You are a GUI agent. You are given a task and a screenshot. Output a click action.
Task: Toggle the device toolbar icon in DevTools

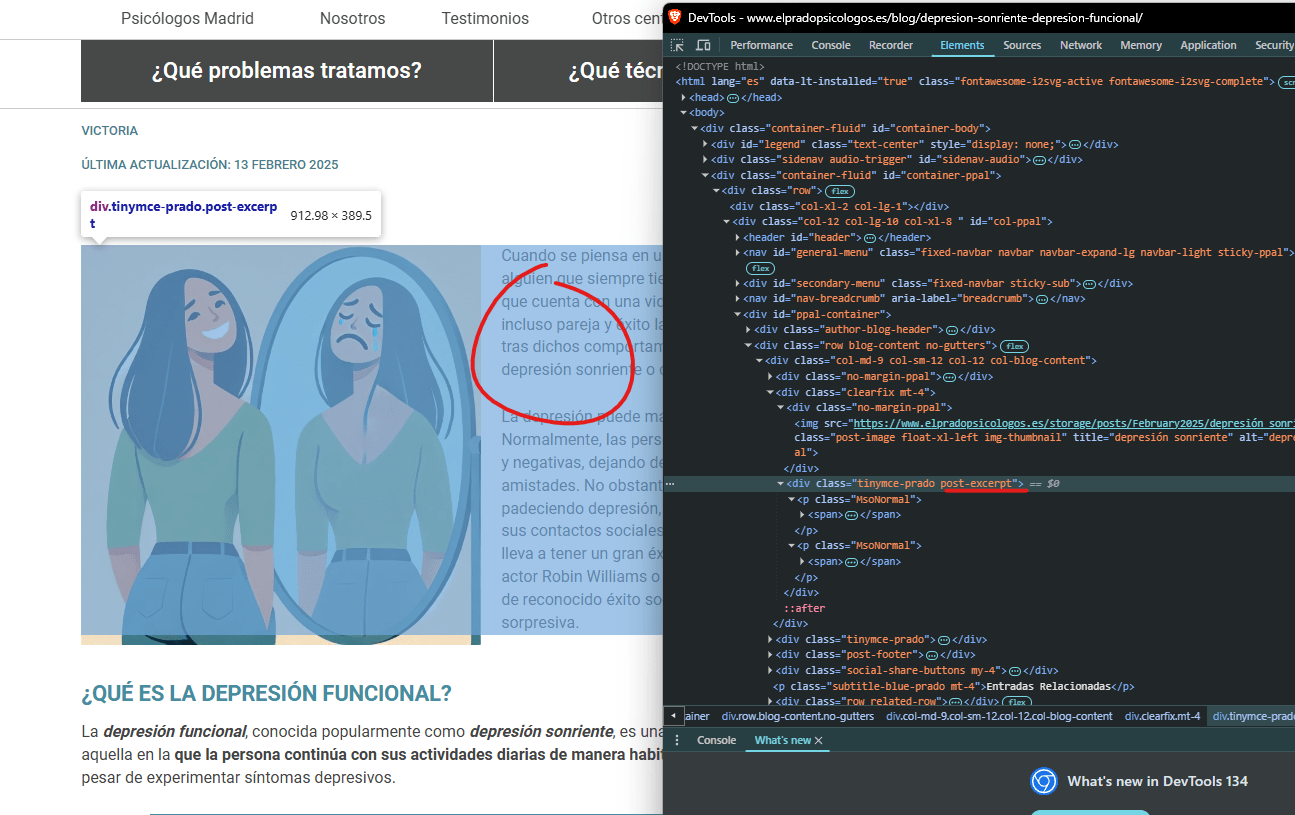703,45
